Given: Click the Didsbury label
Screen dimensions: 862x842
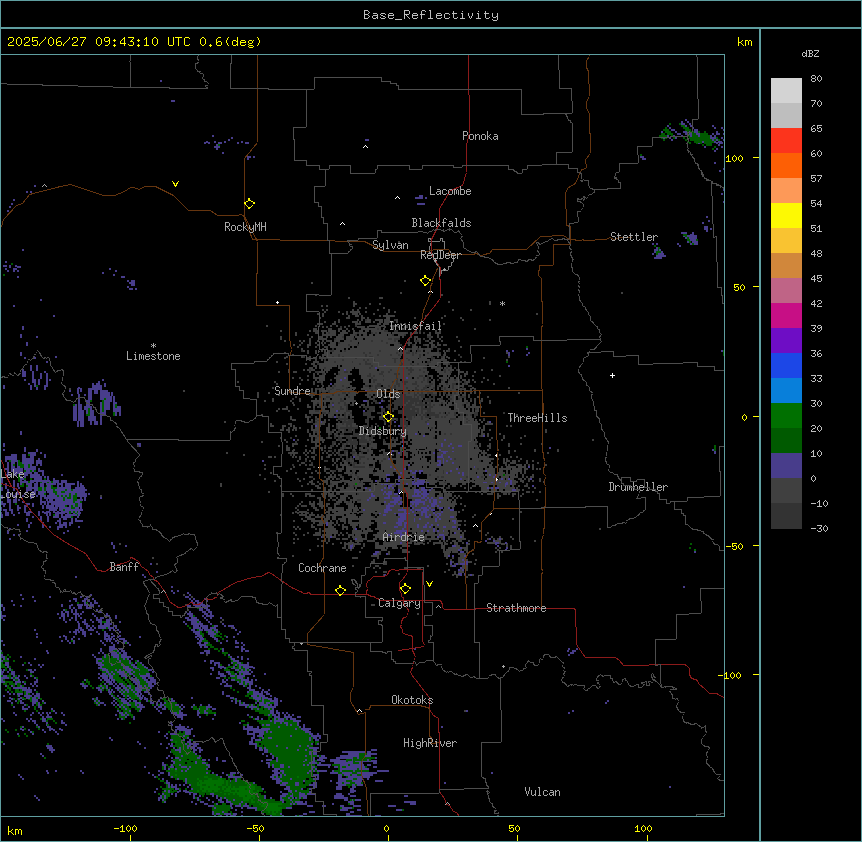Looking at the screenshot, I should pyautogui.click(x=383, y=431).
